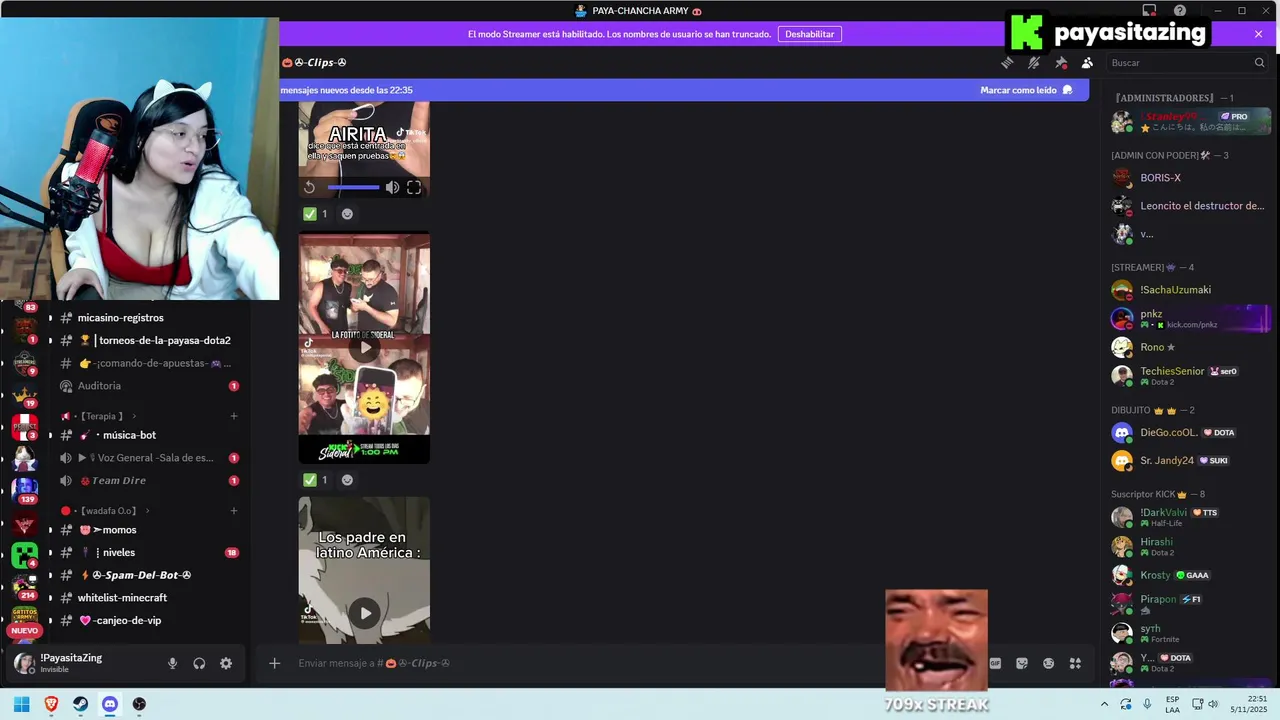
Task: Dismiss the streamer mode banner
Action: click(x=1258, y=34)
